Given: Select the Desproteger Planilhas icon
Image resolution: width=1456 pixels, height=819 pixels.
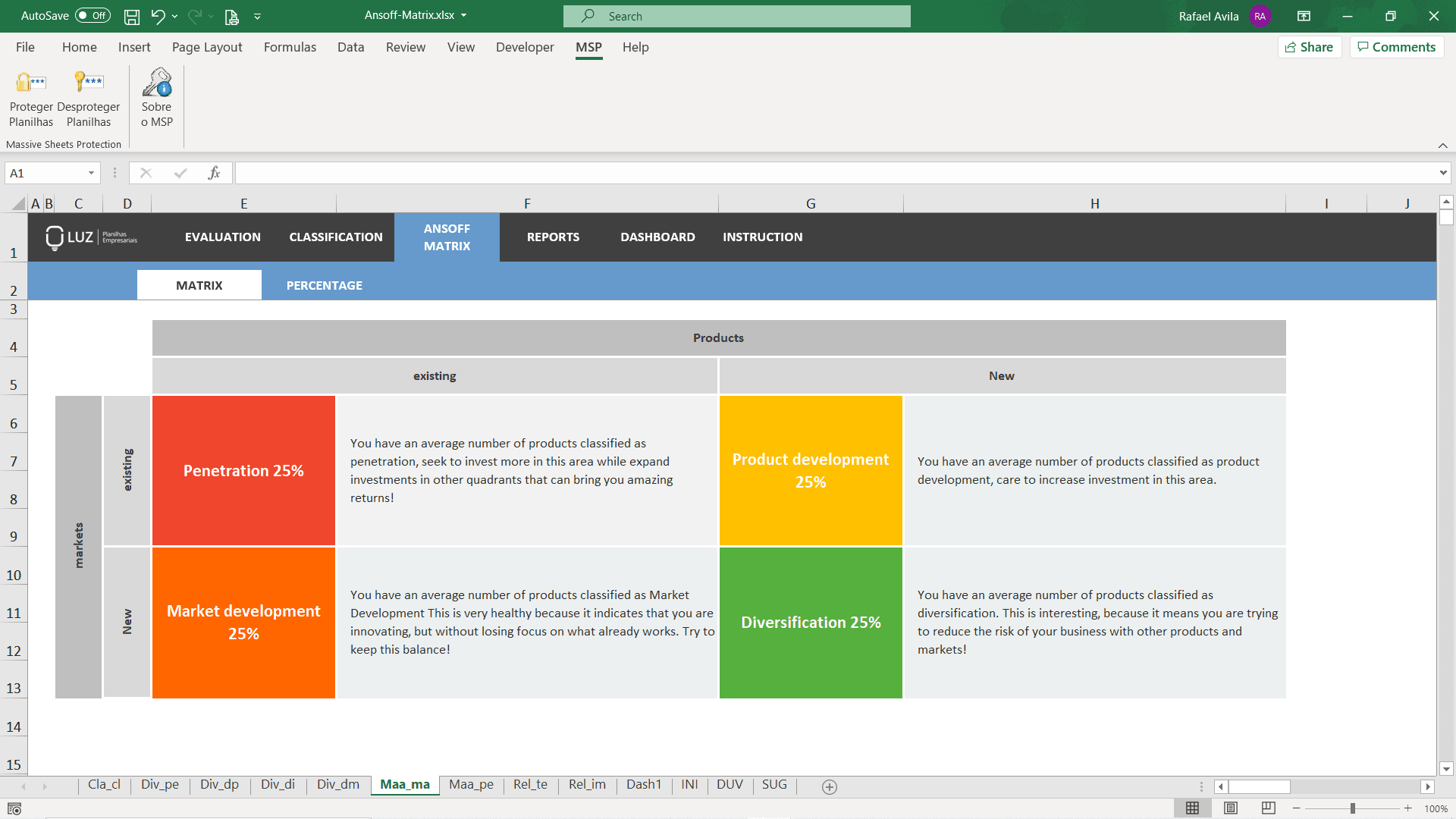Looking at the screenshot, I should [x=88, y=82].
